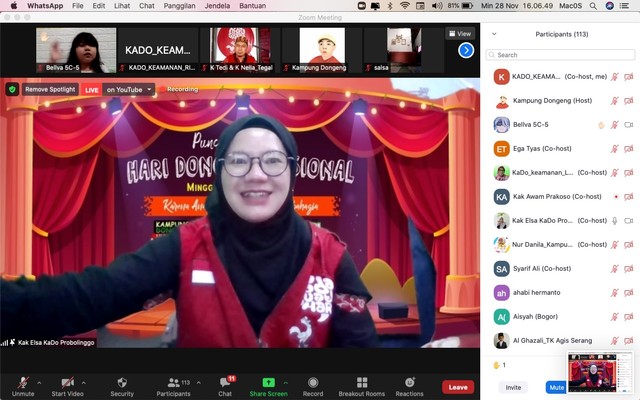The height and width of the screenshot is (400, 640).
Task: Open the Chat menu in menu bar
Action: [x=147, y=6]
